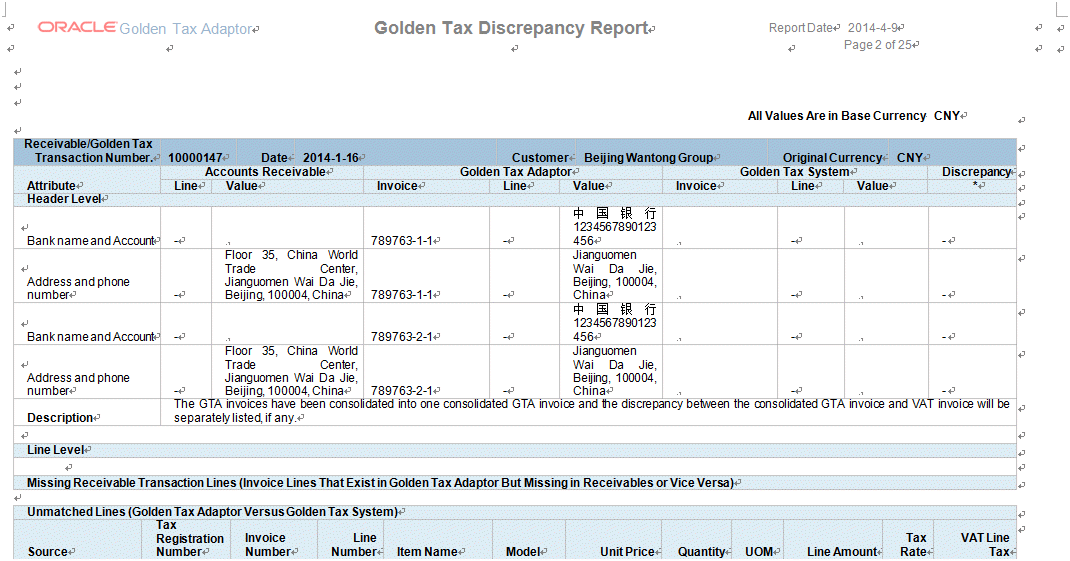The height and width of the screenshot is (561, 1070).
Task: Click invoice 789763-2-1 in second bank row
Action: pyautogui.click(x=402, y=337)
